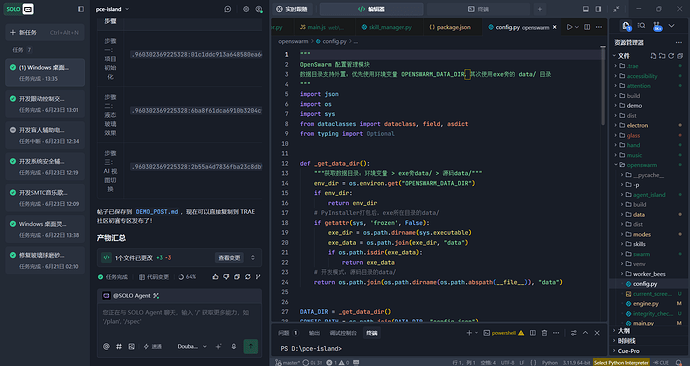Image resolution: width=690 pixels, height=366 pixels.
Task: Create a new file in the explorer
Action: [653, 56]
